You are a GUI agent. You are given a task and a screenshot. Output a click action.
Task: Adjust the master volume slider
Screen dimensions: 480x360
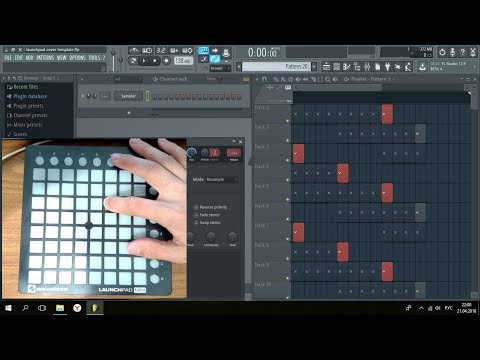tap(113, 60)
